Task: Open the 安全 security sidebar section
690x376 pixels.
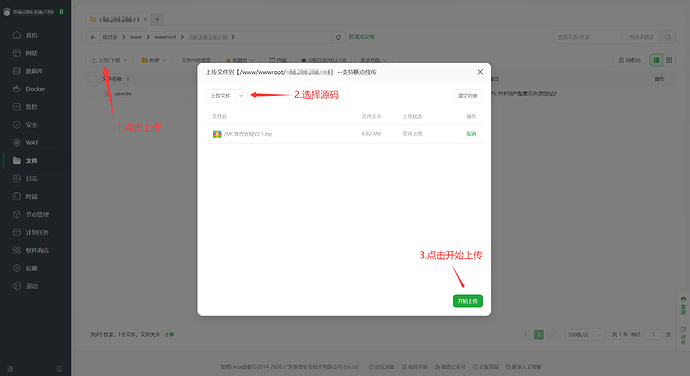Action: click(x=32, y=125)
